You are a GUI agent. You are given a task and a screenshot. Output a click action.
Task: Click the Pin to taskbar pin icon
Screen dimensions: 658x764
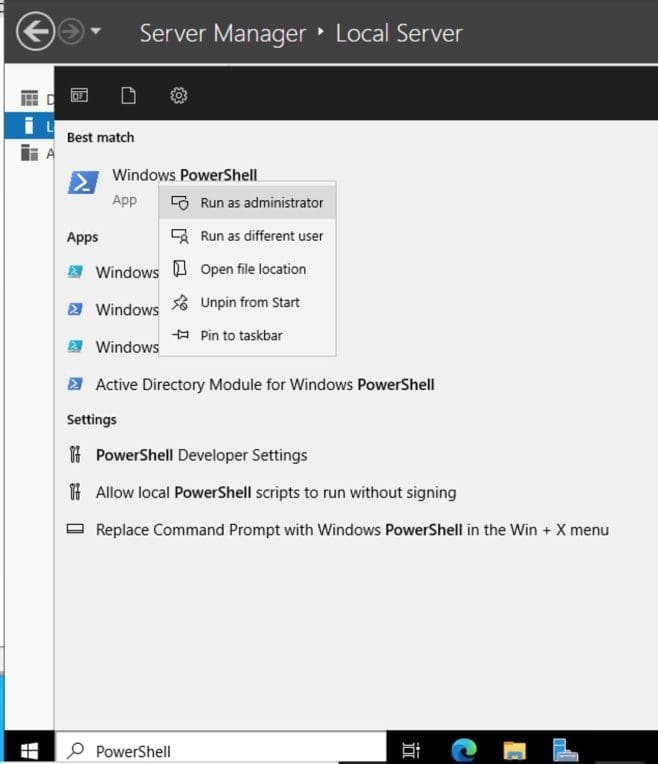pos(180,335)
